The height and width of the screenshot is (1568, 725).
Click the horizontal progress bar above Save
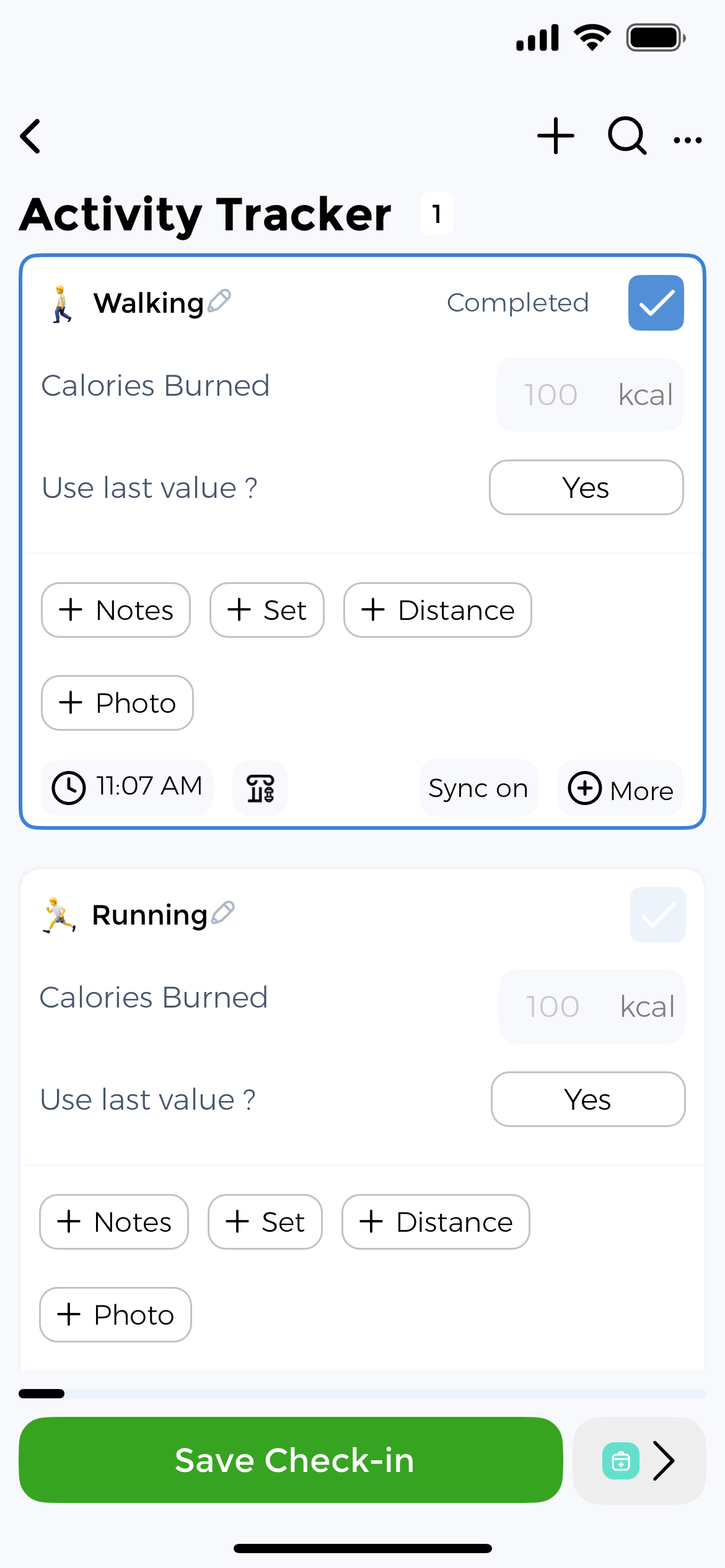click(362, 1393)
